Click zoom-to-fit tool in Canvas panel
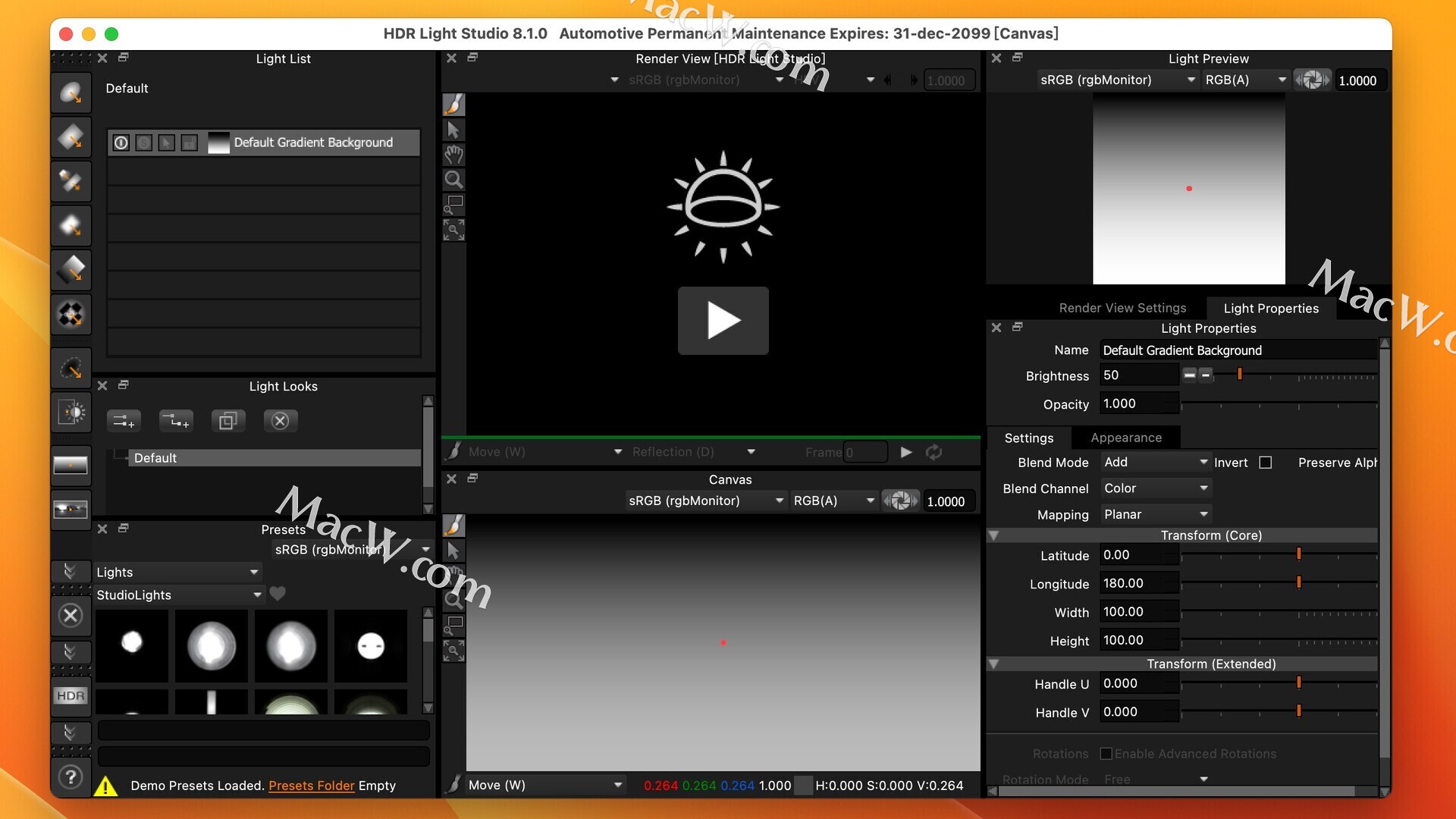The height and width of the screenshot is (819, 1456). coord(453,651)
